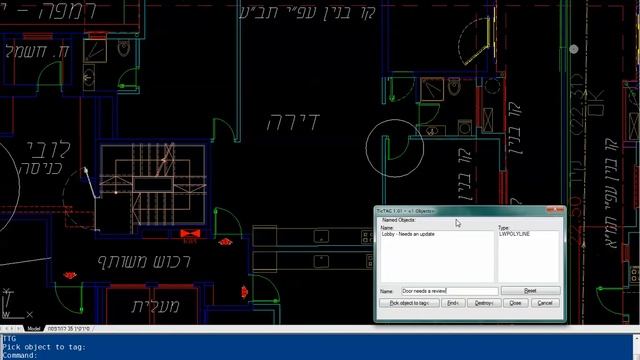This screenshot has height=360, width=640.
Task: Click the 'Pick object to tag<' button
Action: (x=409, y=303)
